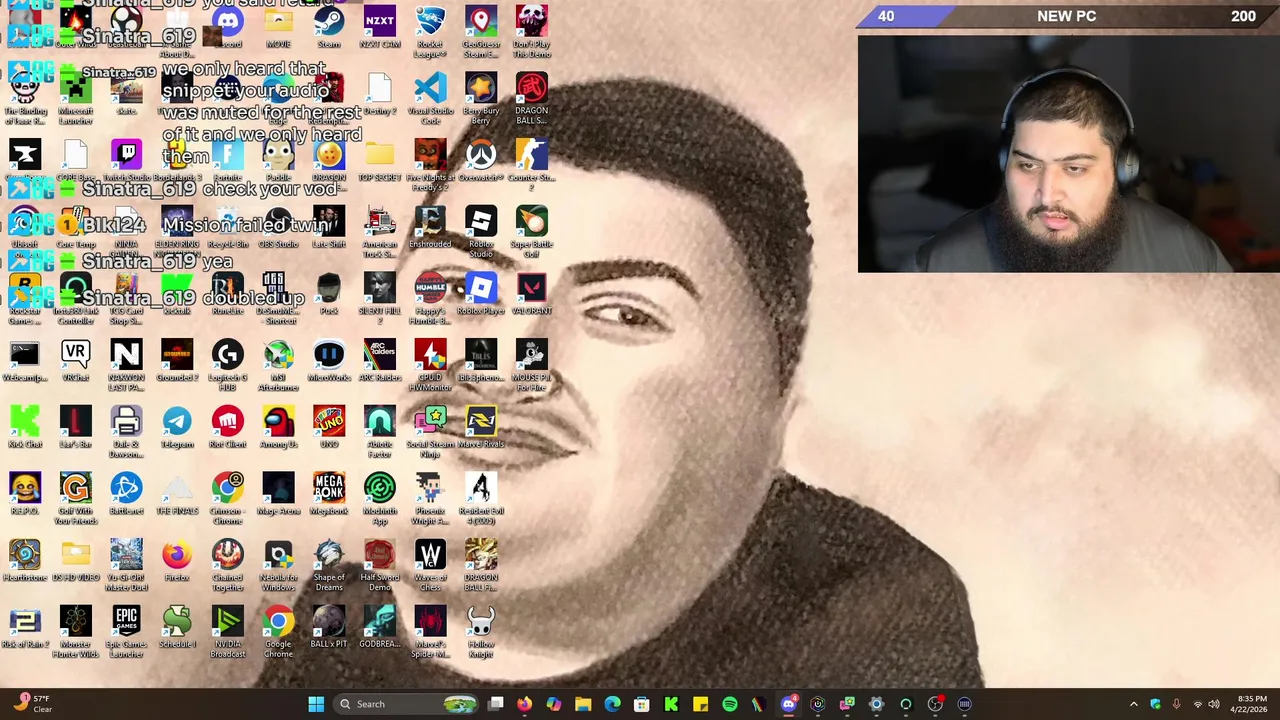Click the taskbar Search box
This screenshot has width=1280, height=720.
(x=406, y=704)
